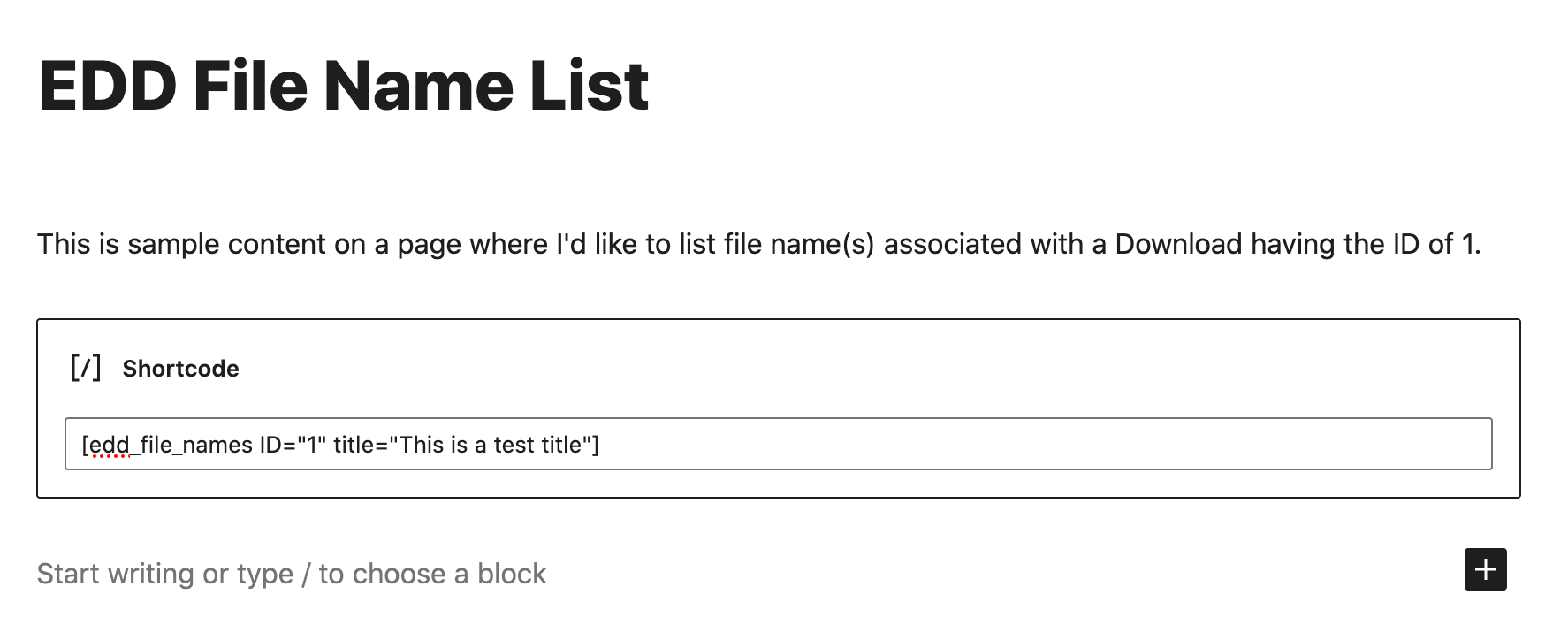Image resolution: width=1568 pixels, height=625 pixels.
Task: Click the word "List" in the title
Action: [589, 86]
